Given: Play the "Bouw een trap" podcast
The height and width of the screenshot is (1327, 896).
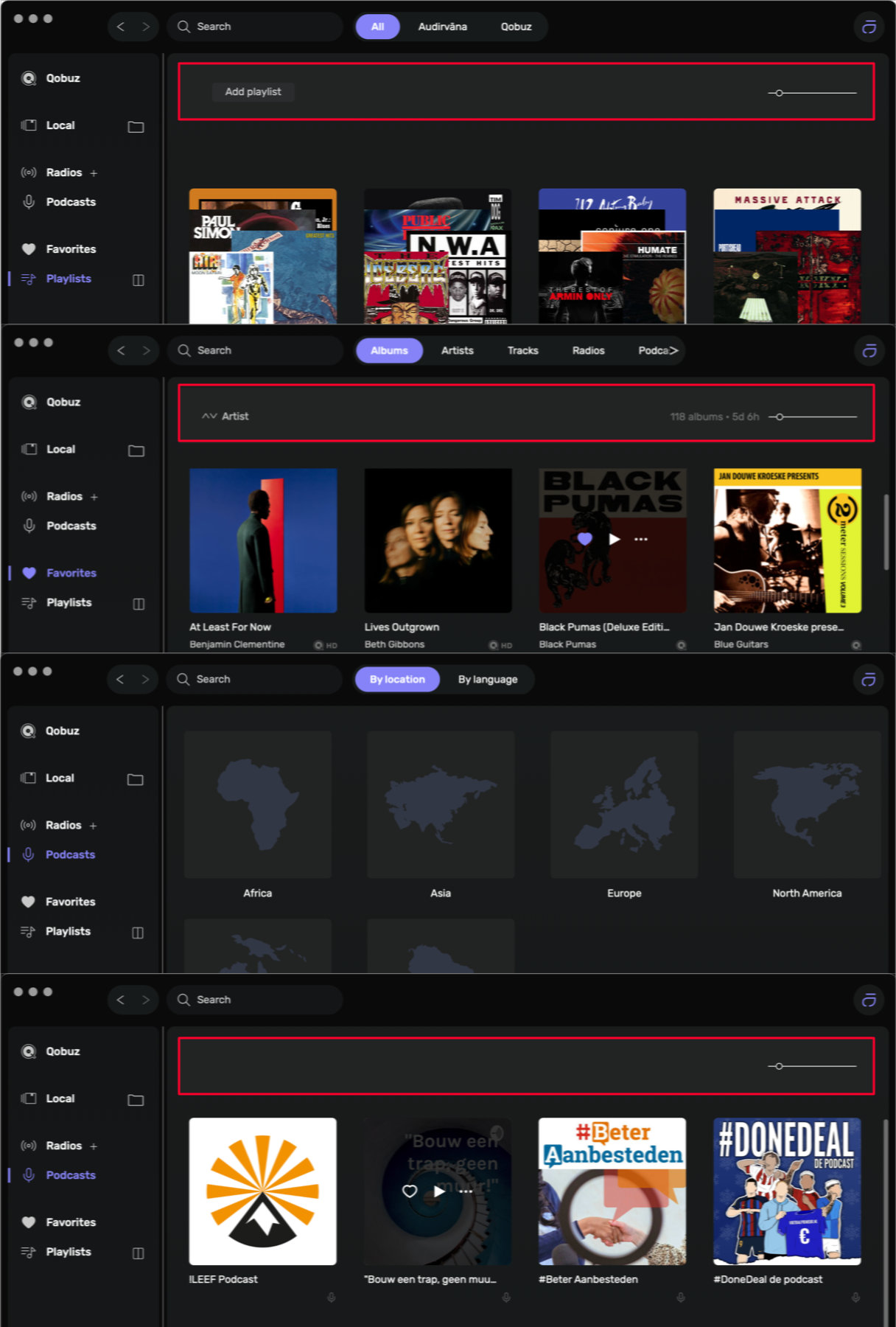Looking at the screenshot, I should (439, 1191).
